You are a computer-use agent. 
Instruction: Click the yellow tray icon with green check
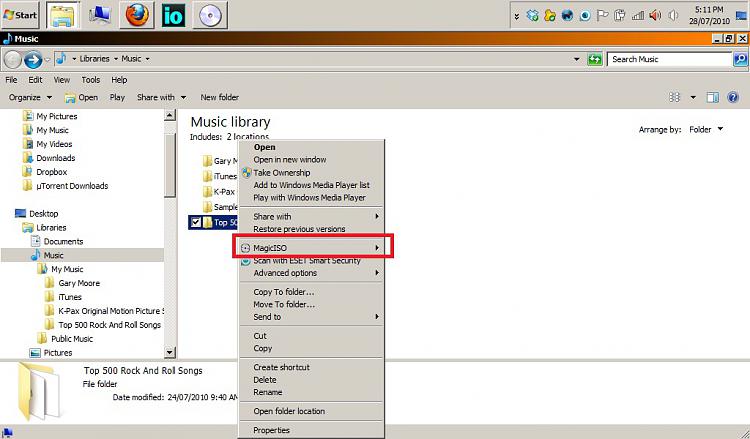coord(550,16)
